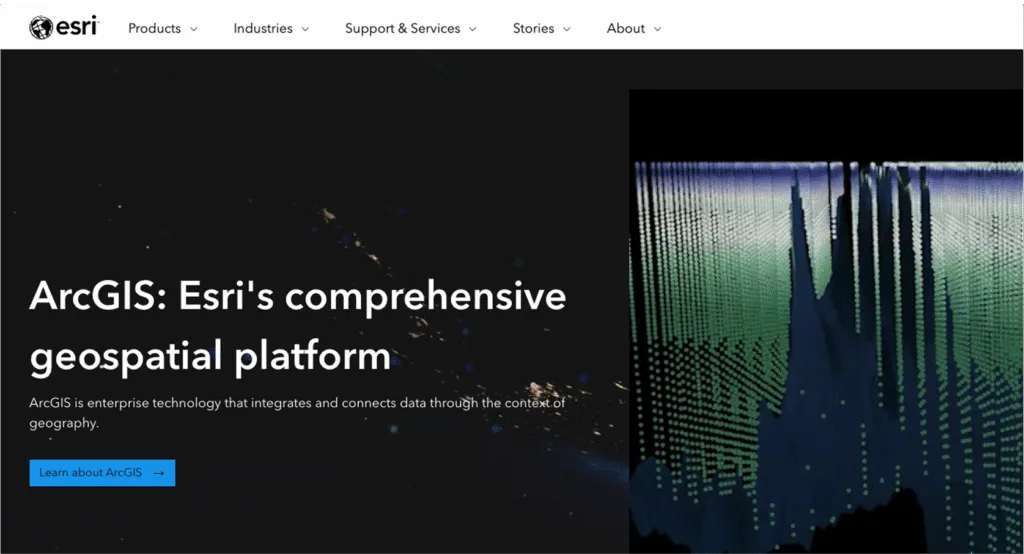Expand the About dropdown chevron

point(658,29)
